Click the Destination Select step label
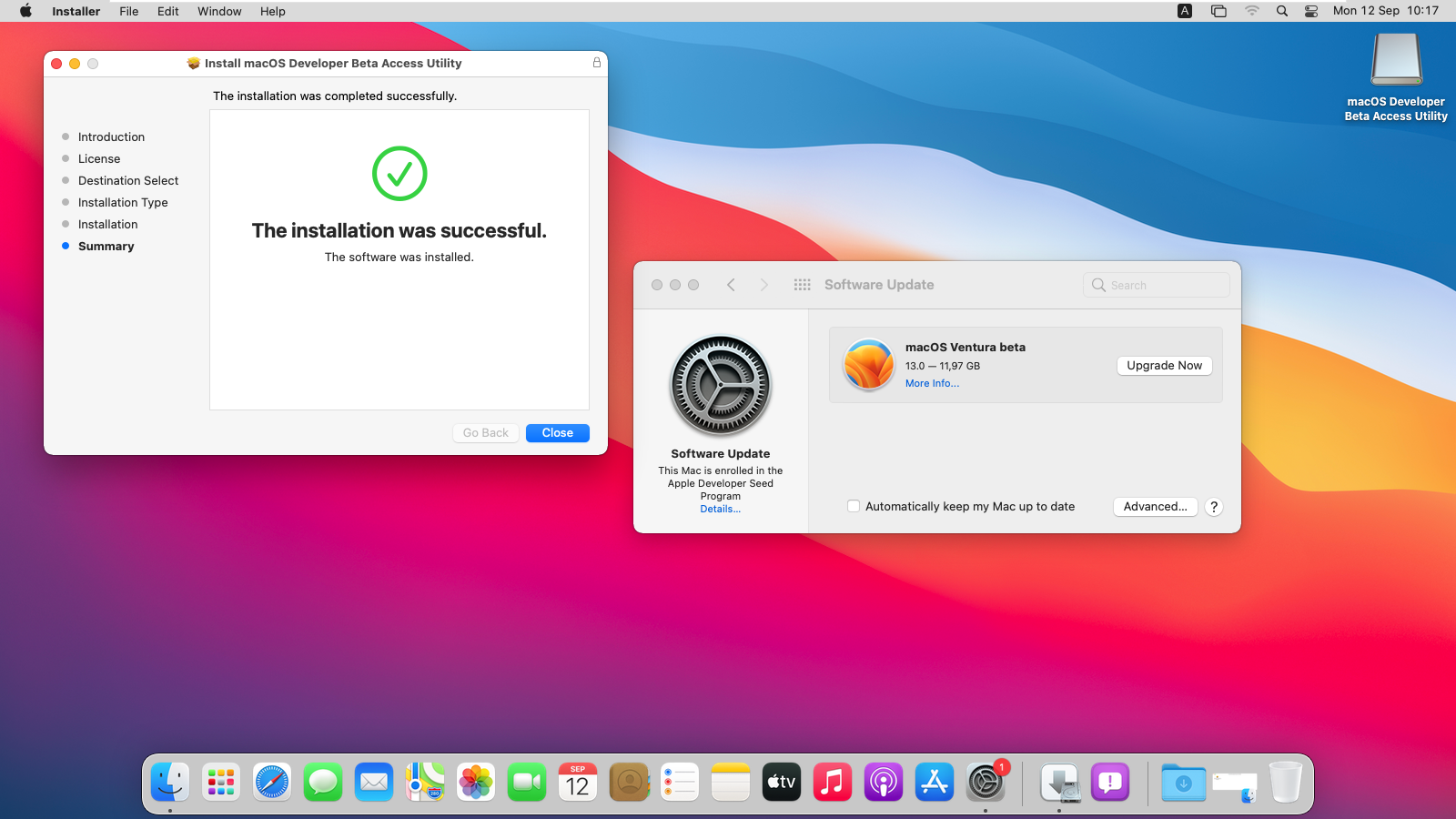 (128, 180)
